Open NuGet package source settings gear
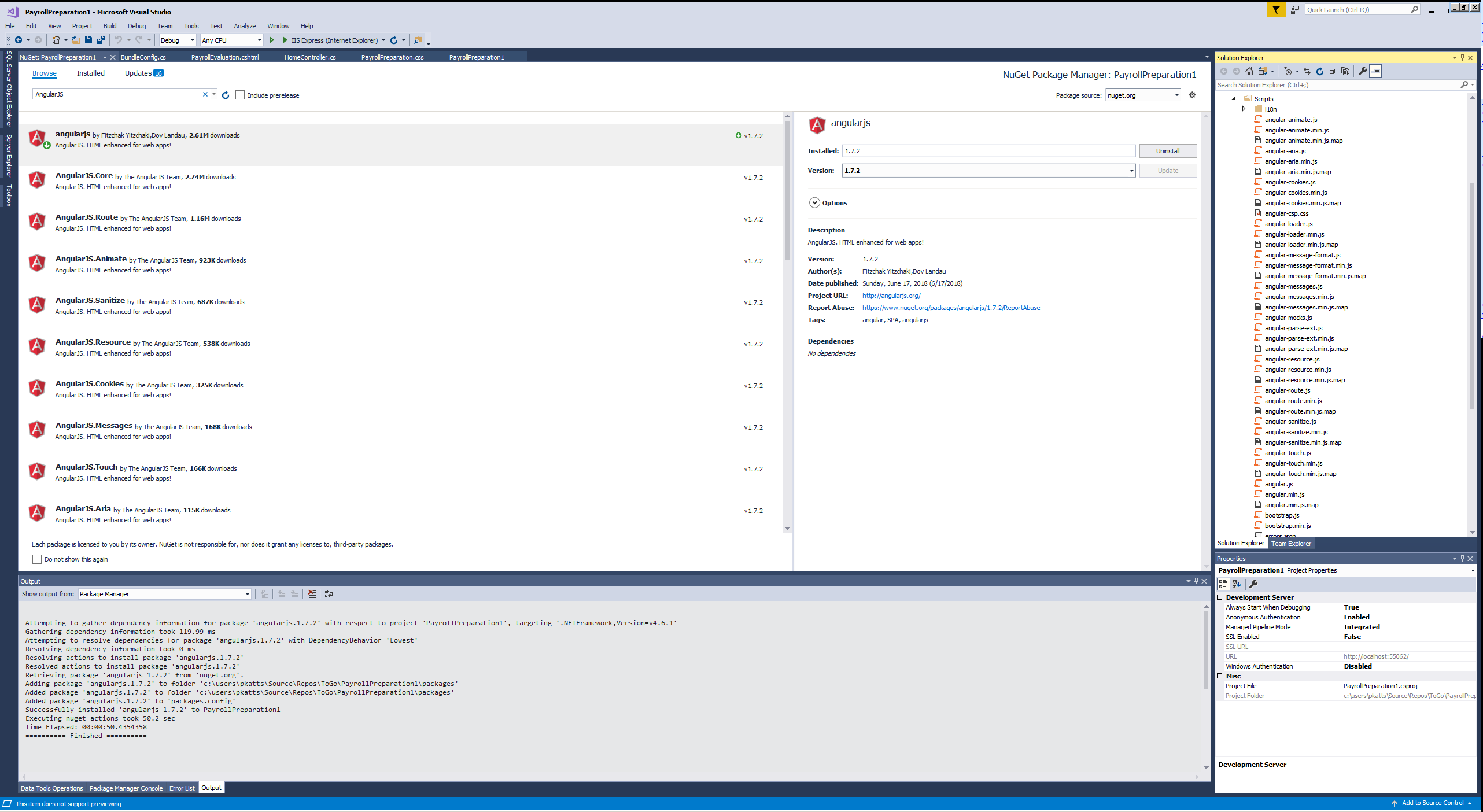1483x812 pixels. click(x=1192, y=95)
